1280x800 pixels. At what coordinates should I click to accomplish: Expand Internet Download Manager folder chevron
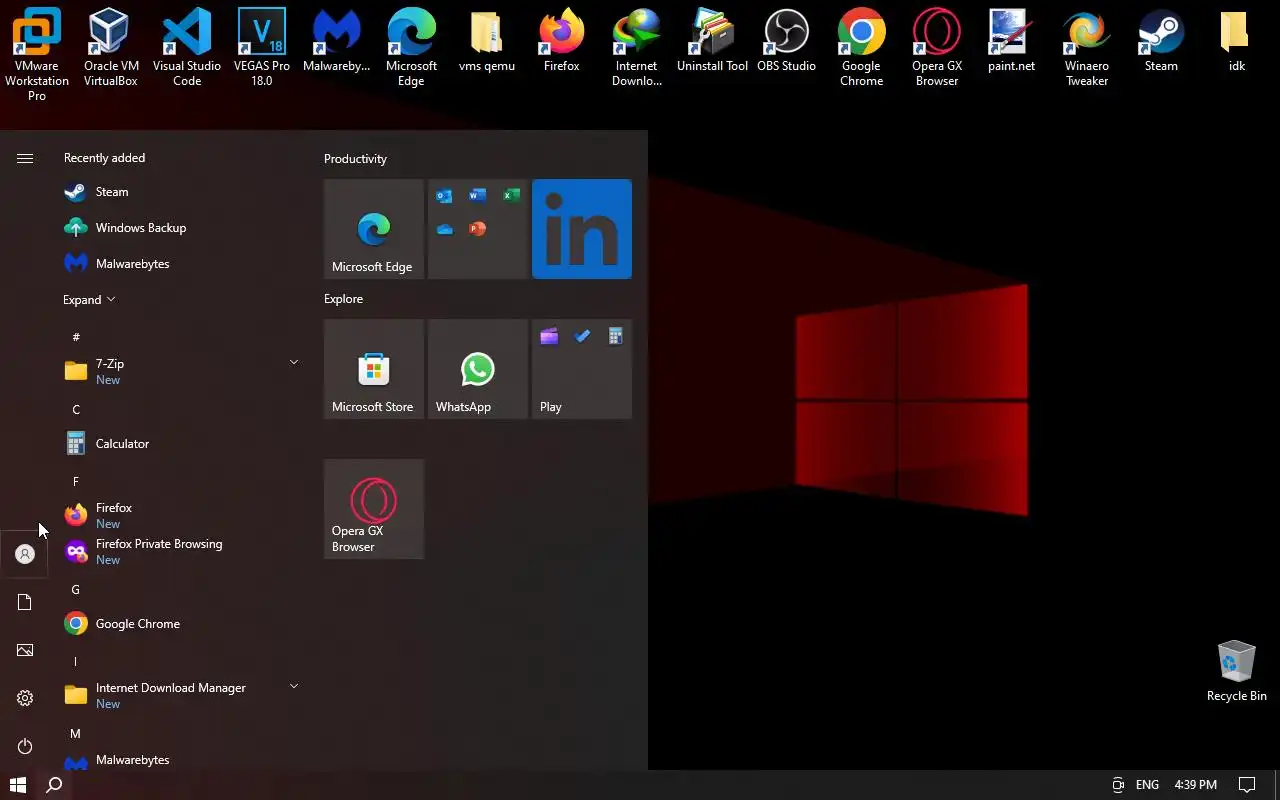(x=294, y=686)
